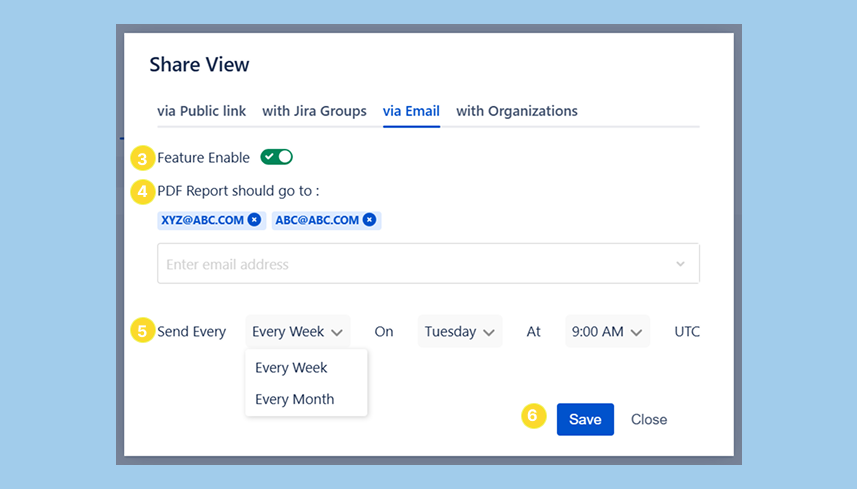Remove the ABC@ABC.COM email chip
The width and height of the screenshot is (857, 489).
click(369, 220)
